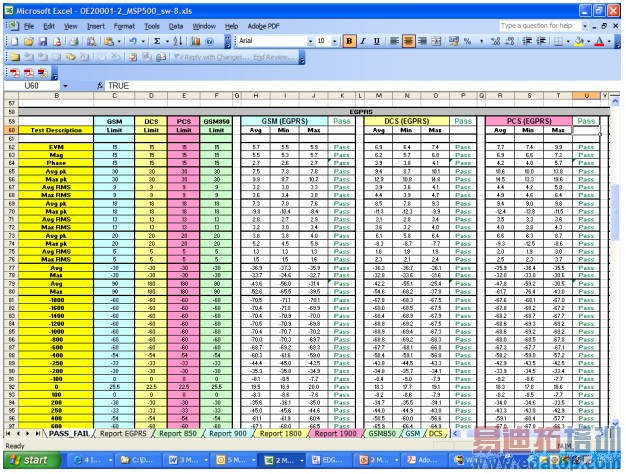Open the Name Box dropdown next to U60
This screenshot has width=626, height=474.
click(x=65, y=86)
